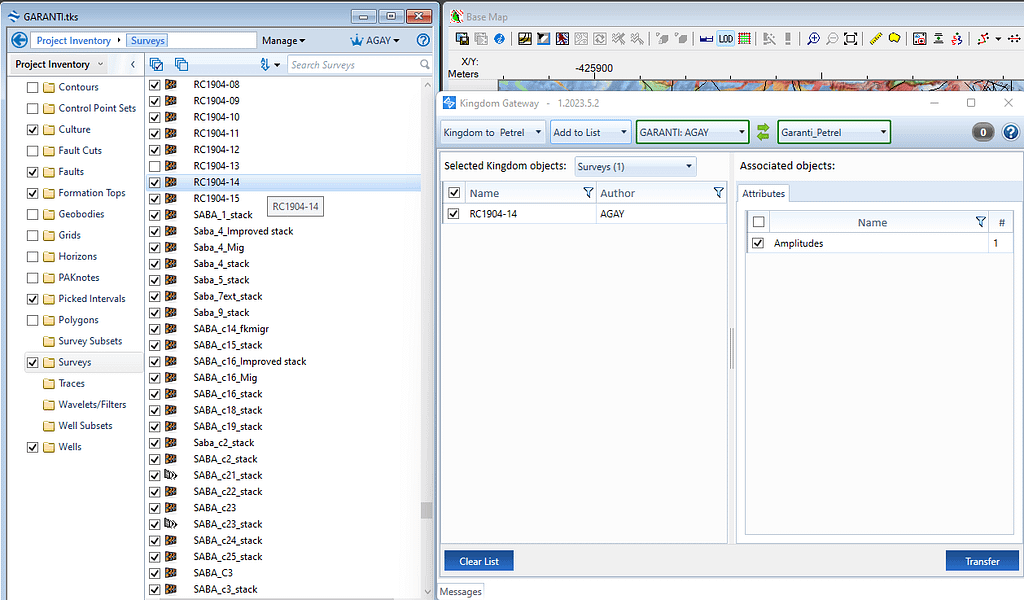Click the green rig icon in Base Map toolbar

[x=938, y=39]
